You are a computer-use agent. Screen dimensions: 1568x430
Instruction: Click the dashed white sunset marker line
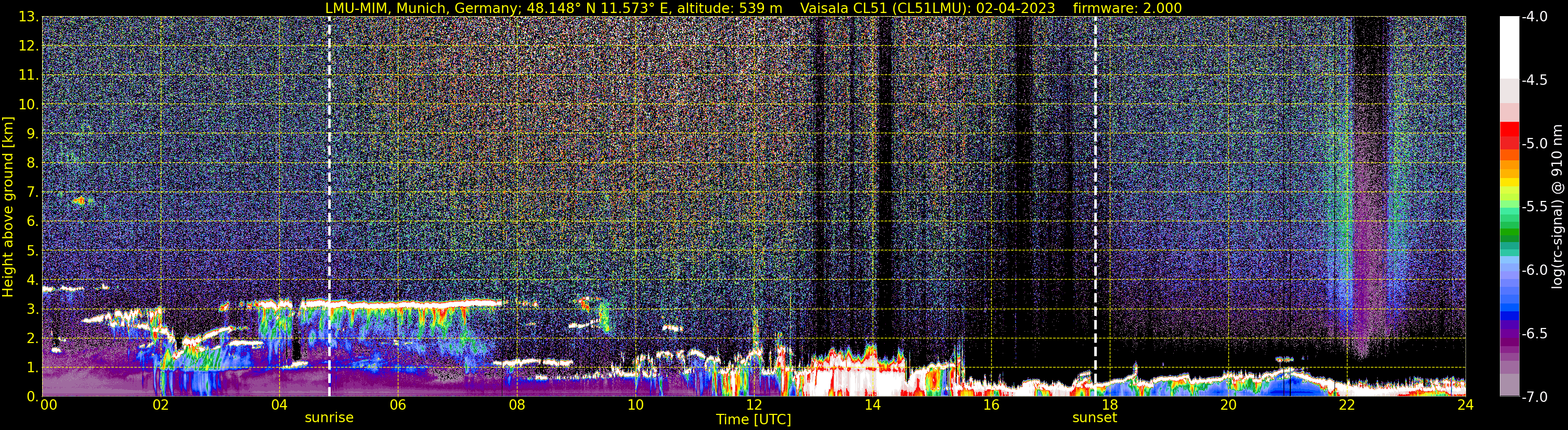click(1095, 207)
